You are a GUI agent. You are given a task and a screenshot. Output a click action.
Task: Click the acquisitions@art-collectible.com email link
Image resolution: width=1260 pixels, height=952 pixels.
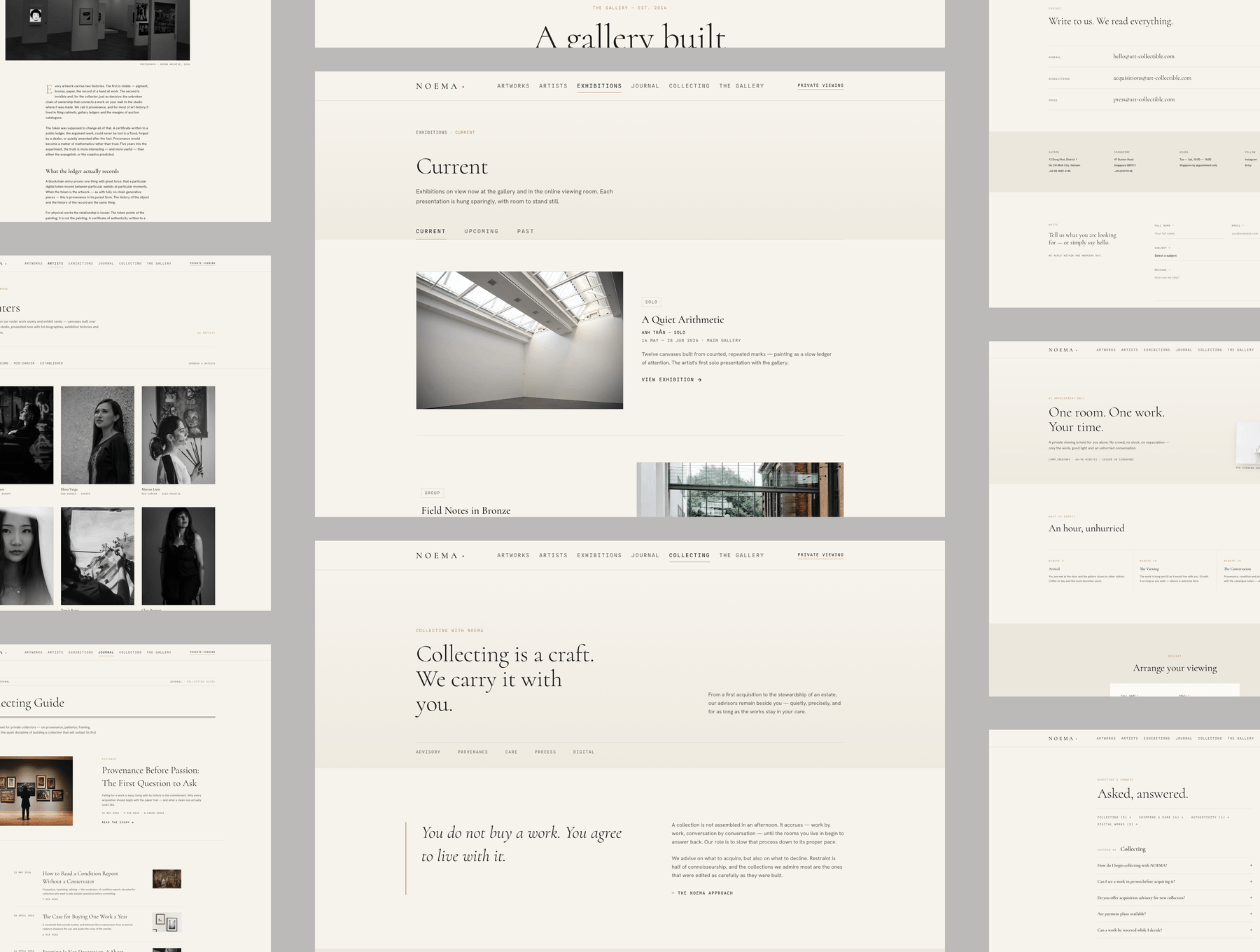click(1152, 78)
